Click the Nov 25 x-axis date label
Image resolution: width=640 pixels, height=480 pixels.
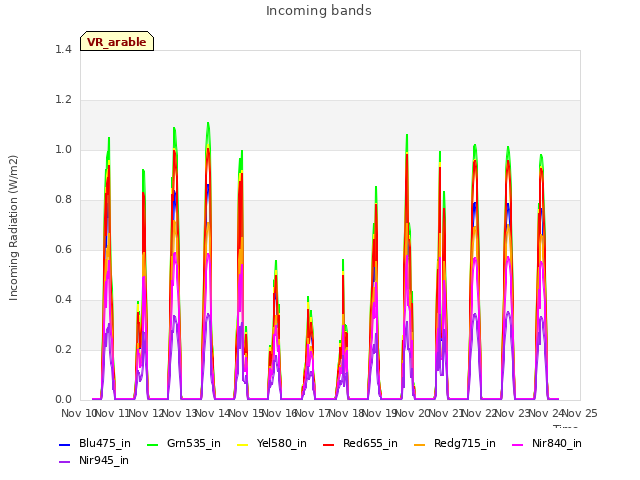coord(580,413)
